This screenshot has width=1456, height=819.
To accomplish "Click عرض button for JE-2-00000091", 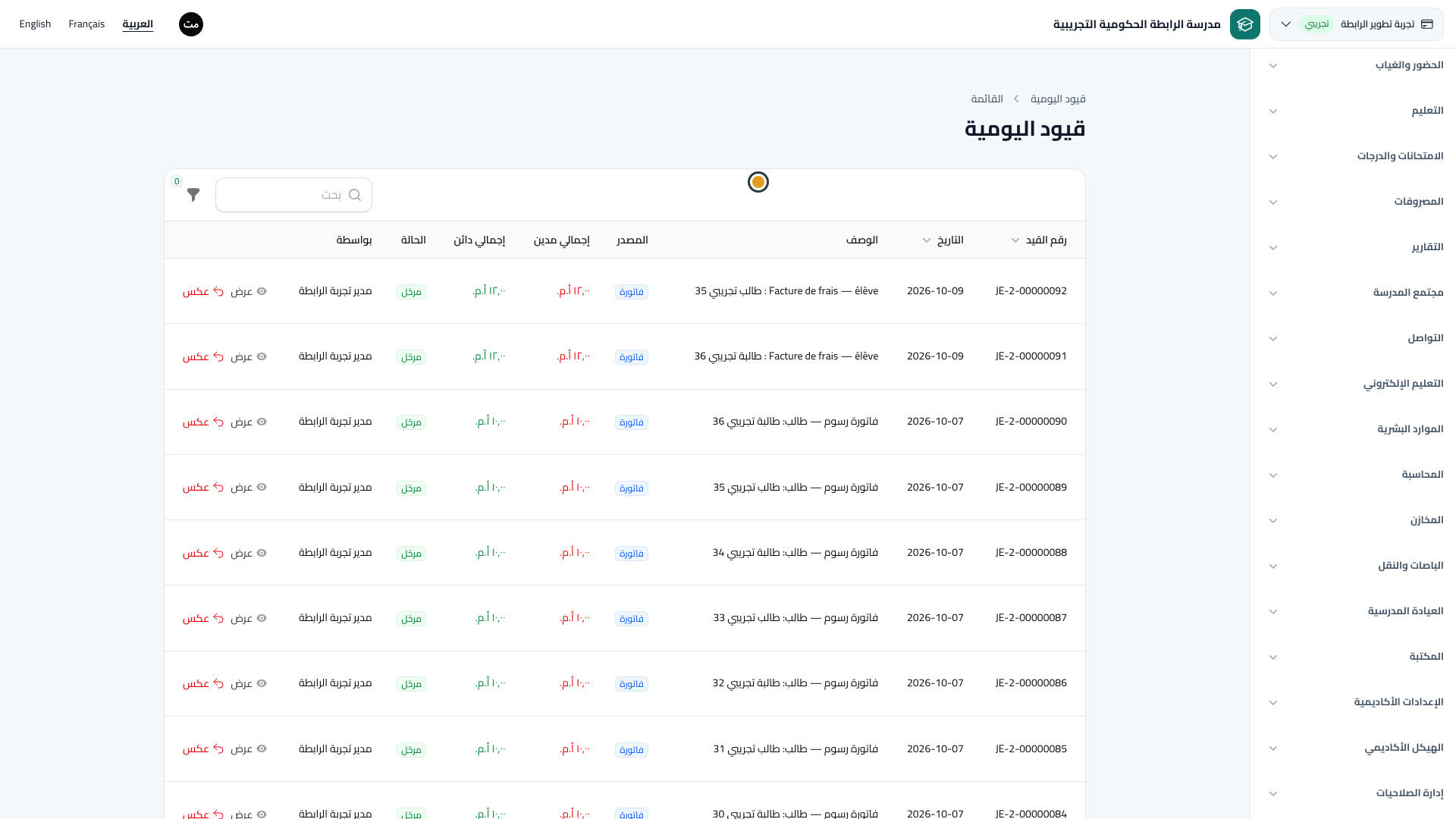I will 249,356.
